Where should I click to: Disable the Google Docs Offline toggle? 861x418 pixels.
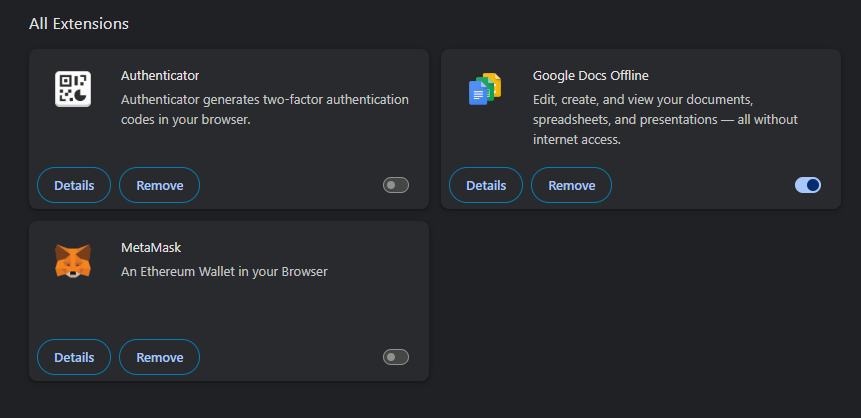(808, 185)
